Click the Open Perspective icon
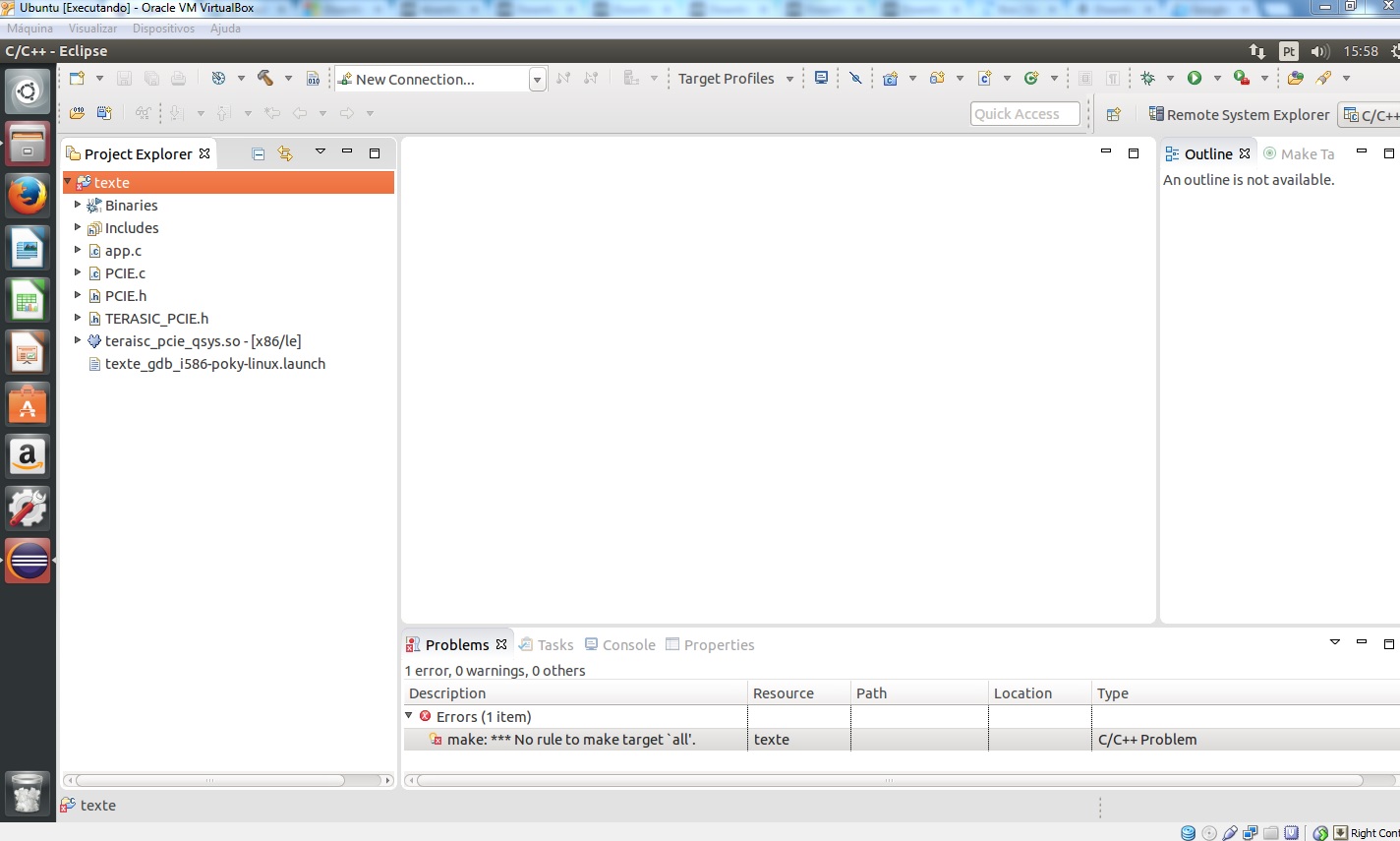The width and height of the screenshot is (1400, 841). click(x=1113, y=114)
